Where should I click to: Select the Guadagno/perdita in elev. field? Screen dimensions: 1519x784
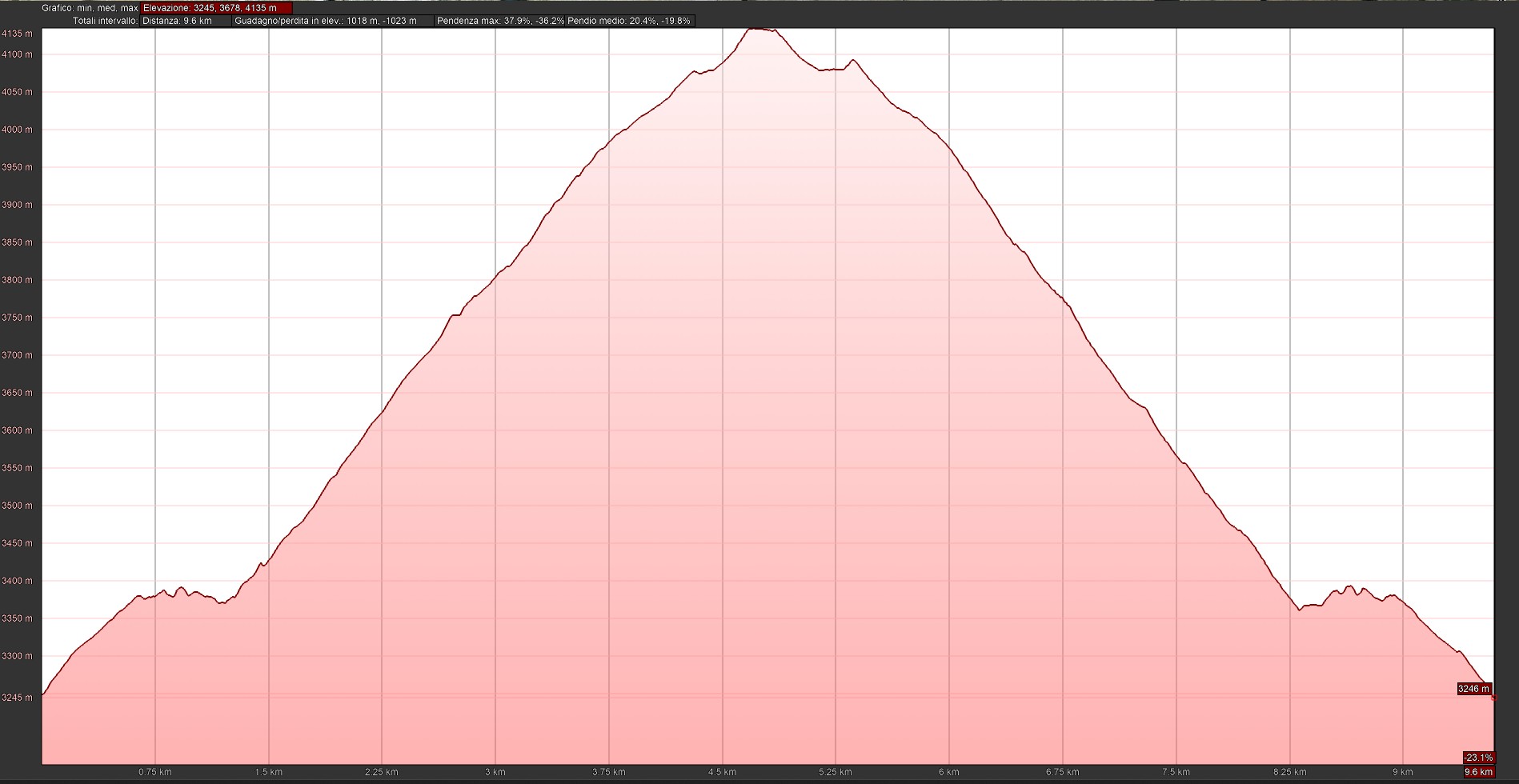[332, 21]
